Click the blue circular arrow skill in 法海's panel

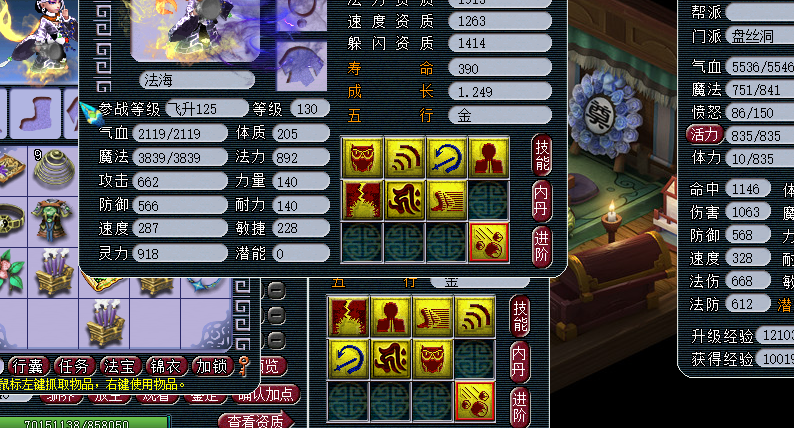(x=447, y=157)
